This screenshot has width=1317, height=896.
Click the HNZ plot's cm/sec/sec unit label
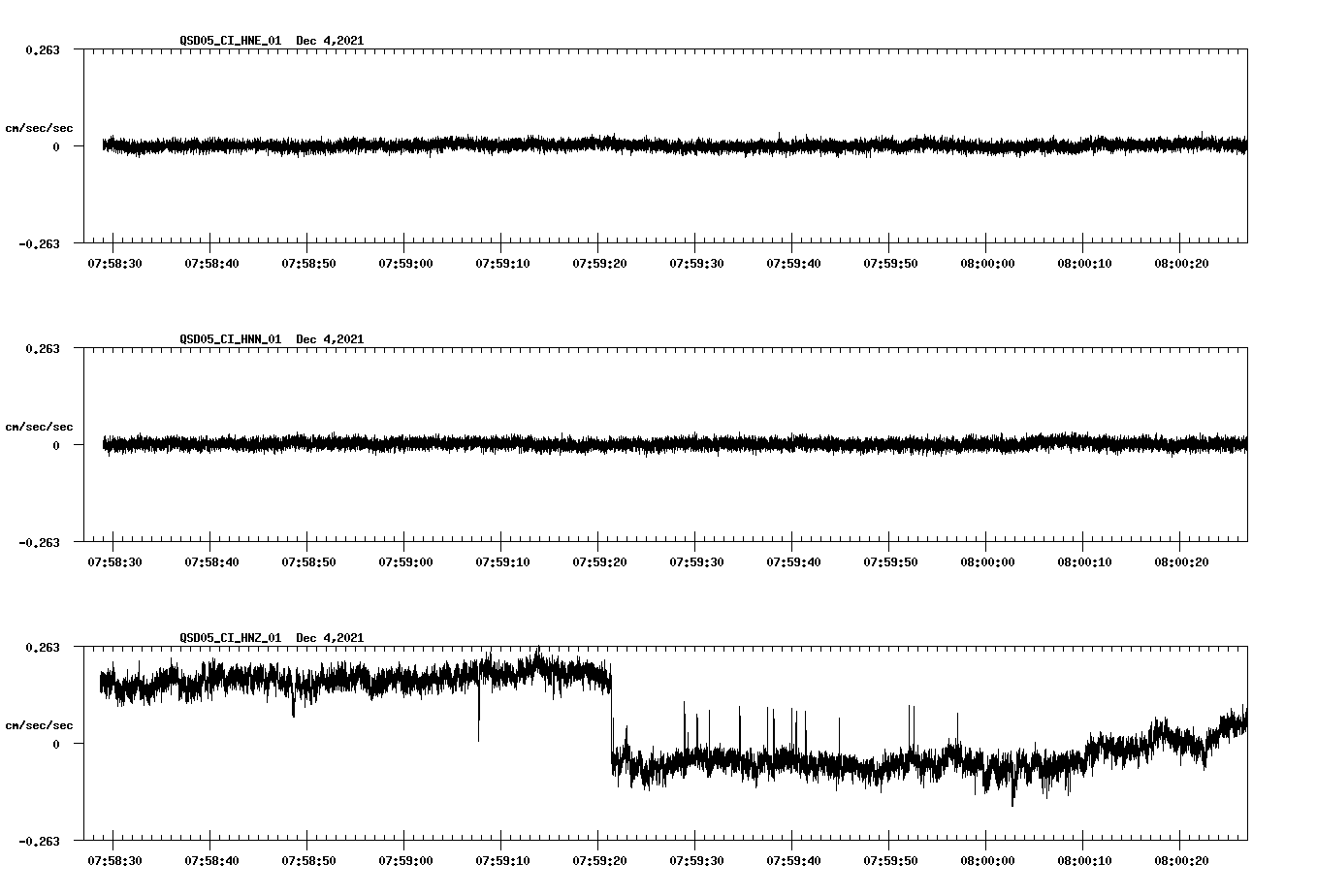coord(39,725)
